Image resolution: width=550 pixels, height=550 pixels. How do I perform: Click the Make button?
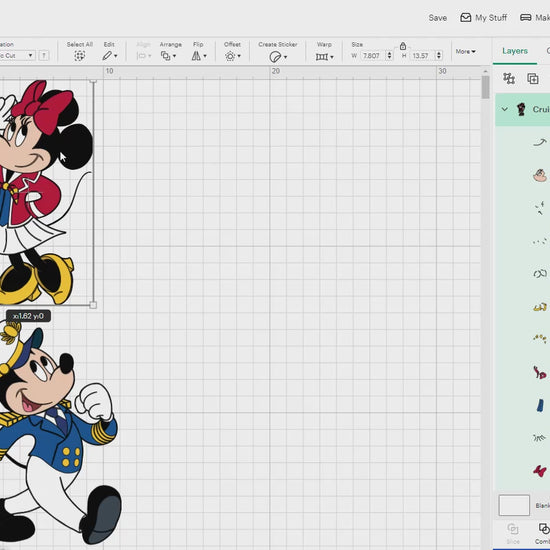point(535,18)
